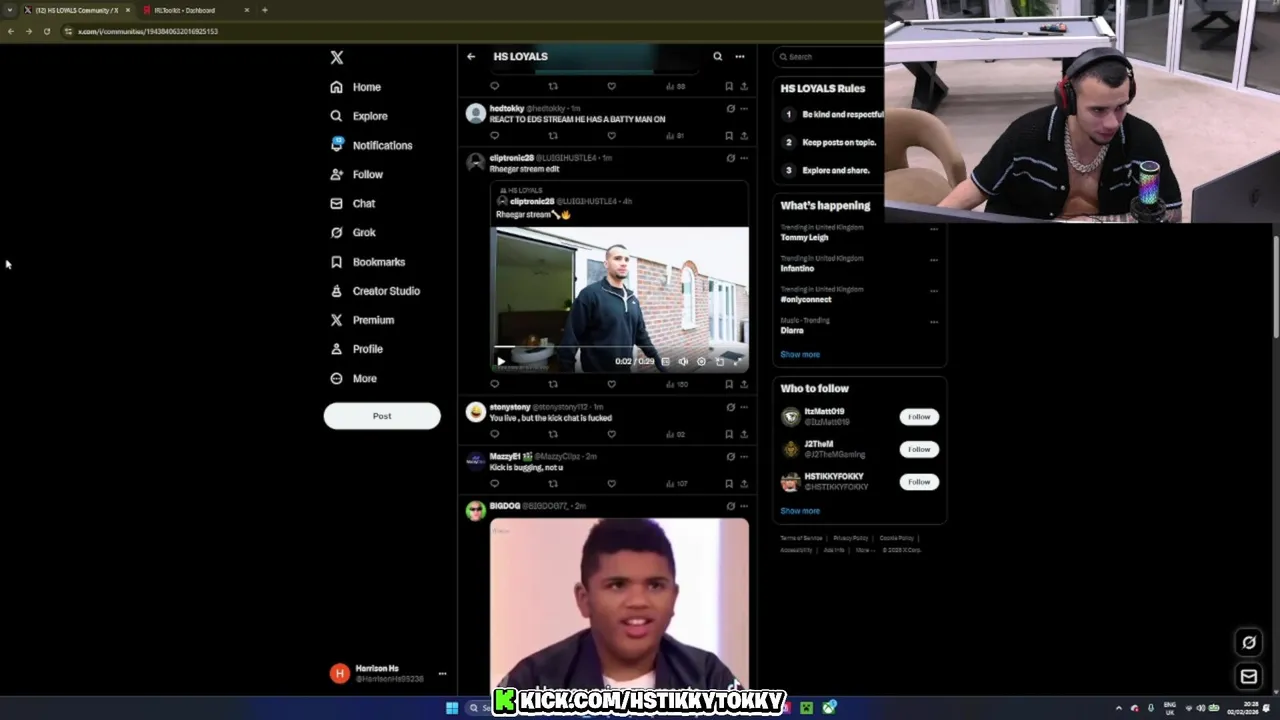Repost hedtokky's post

[553, 135]
